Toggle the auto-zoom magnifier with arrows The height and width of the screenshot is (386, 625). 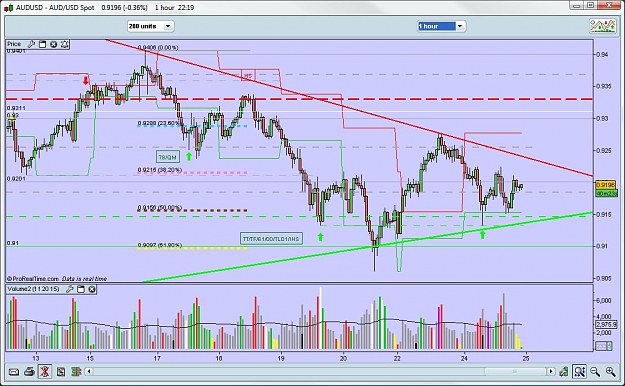click(579, 372)
